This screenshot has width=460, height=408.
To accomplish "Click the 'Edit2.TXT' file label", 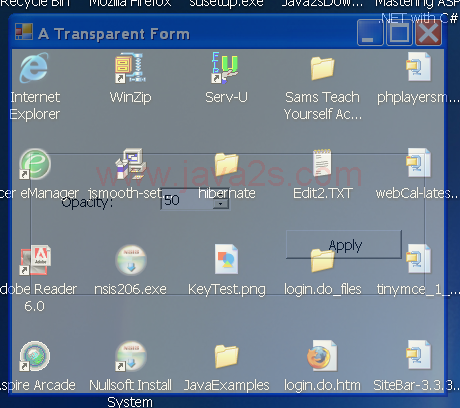I will tap(322, 193).
